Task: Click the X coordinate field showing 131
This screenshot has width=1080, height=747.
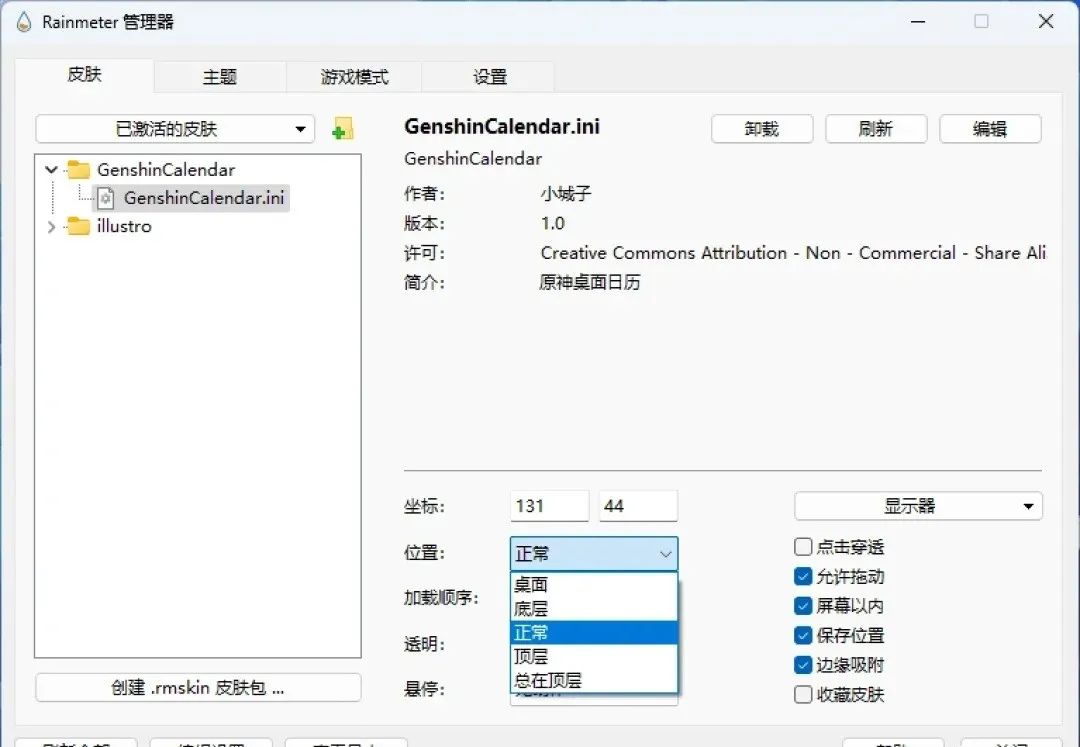Action: (550, 506)
